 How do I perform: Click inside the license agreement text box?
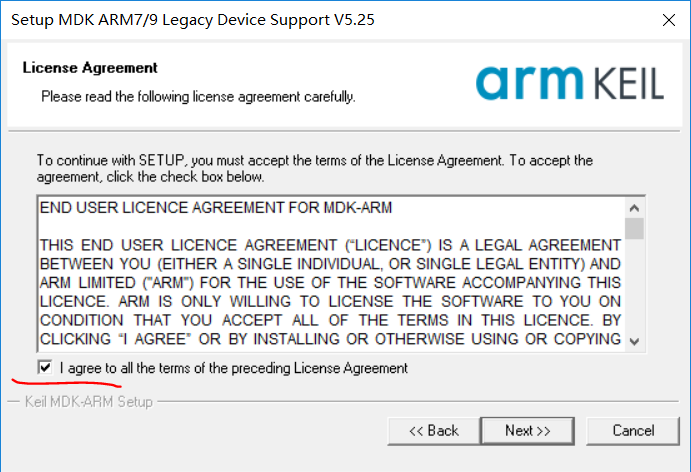coord(330,290)
